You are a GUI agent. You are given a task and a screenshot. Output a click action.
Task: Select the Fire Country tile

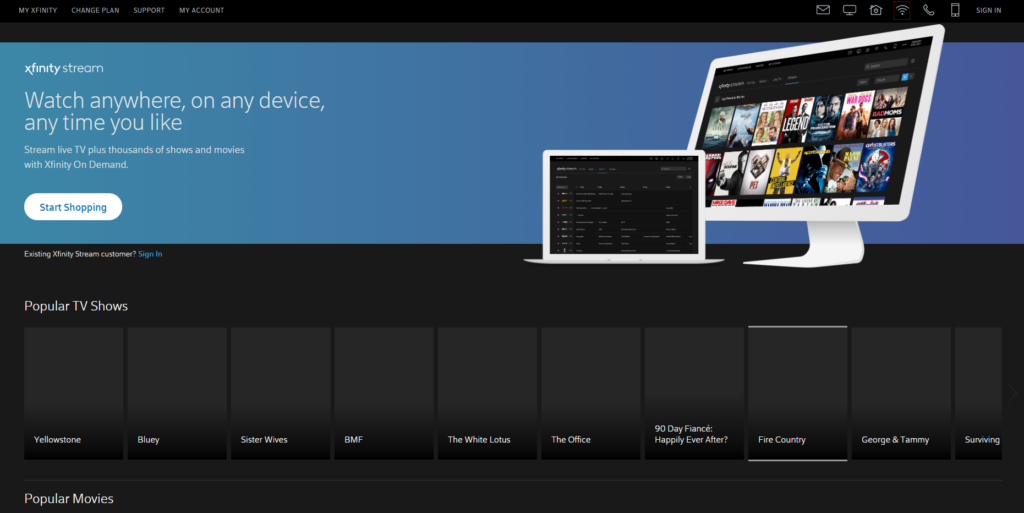pos(797,394)
